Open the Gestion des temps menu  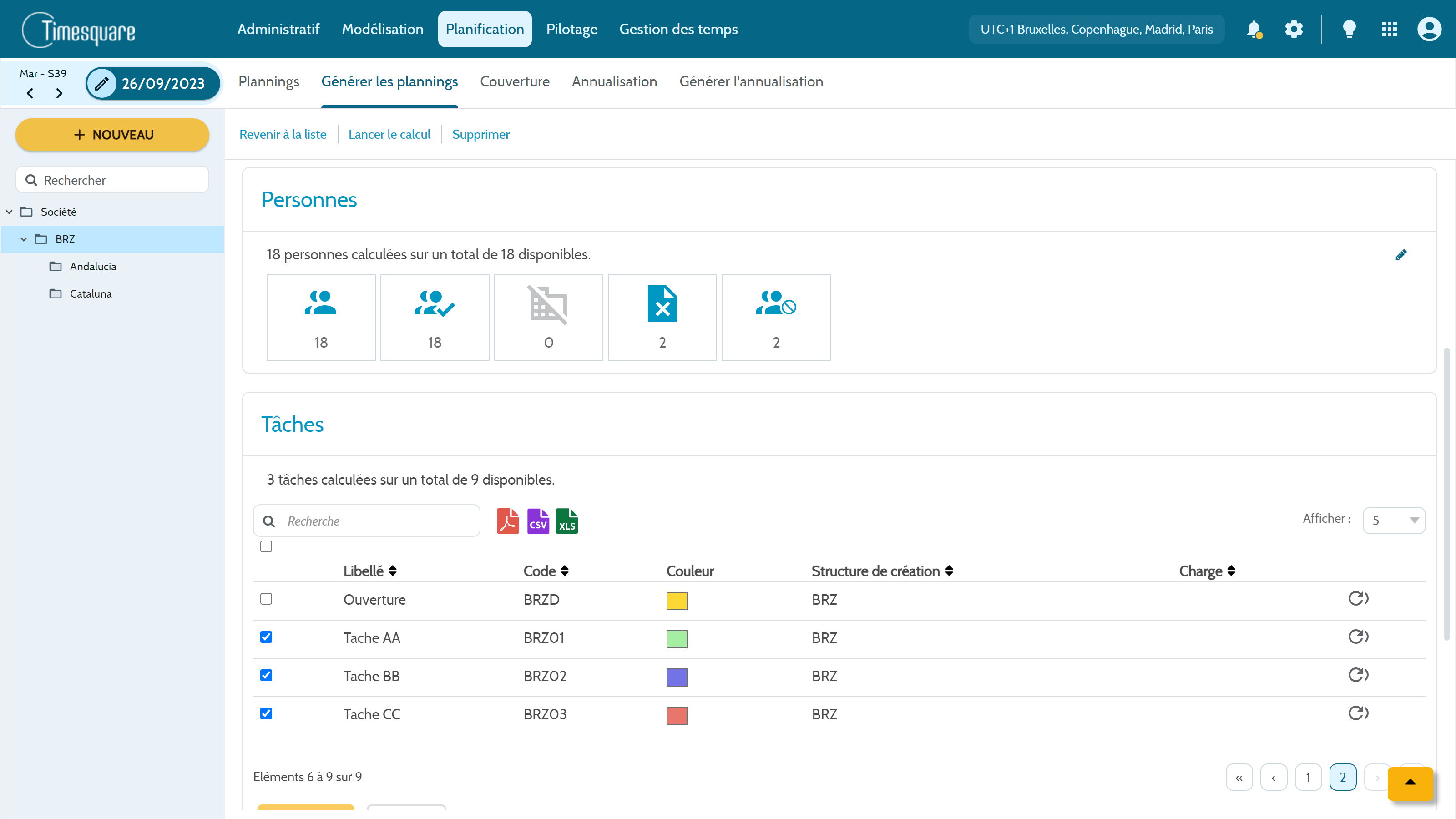(678, 30)
